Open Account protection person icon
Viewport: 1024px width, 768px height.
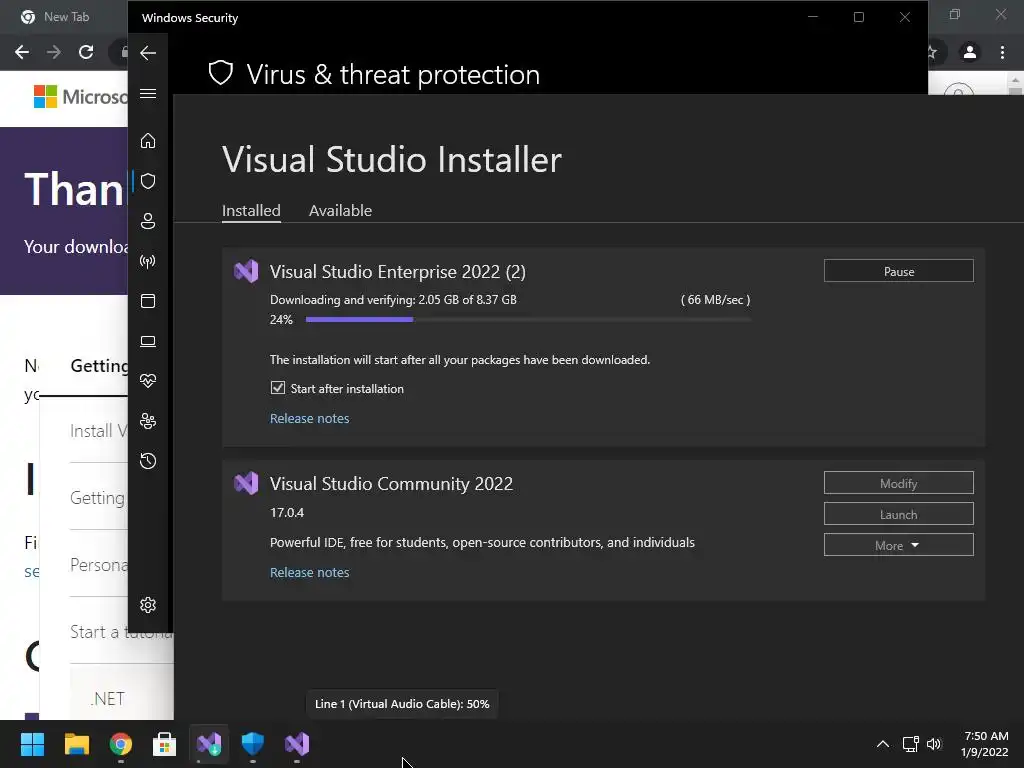pos(148,221)
